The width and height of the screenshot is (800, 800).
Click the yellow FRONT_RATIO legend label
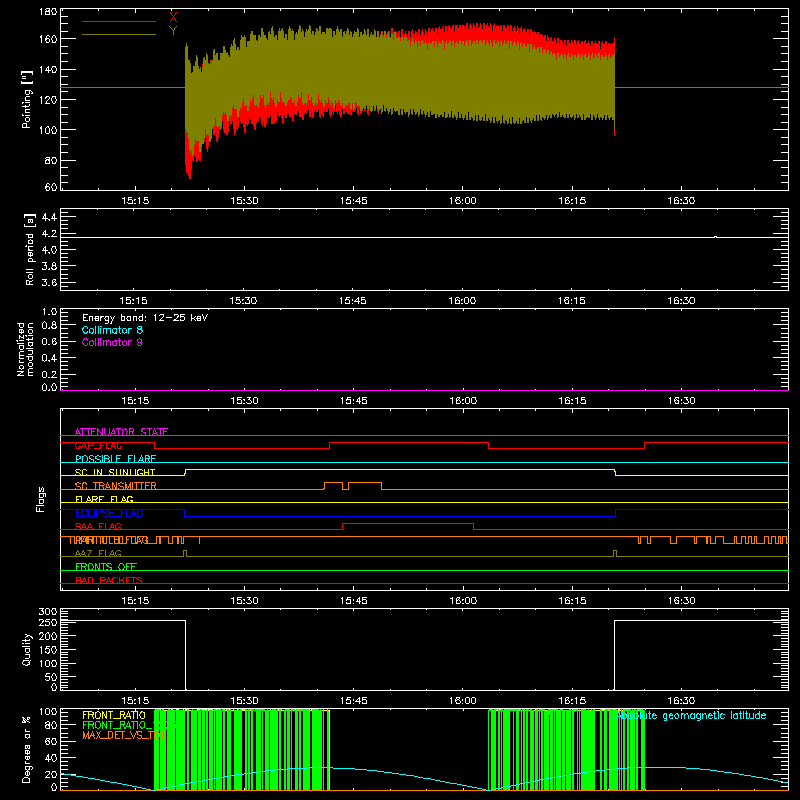pyautogui.click(x=114, y=715)
